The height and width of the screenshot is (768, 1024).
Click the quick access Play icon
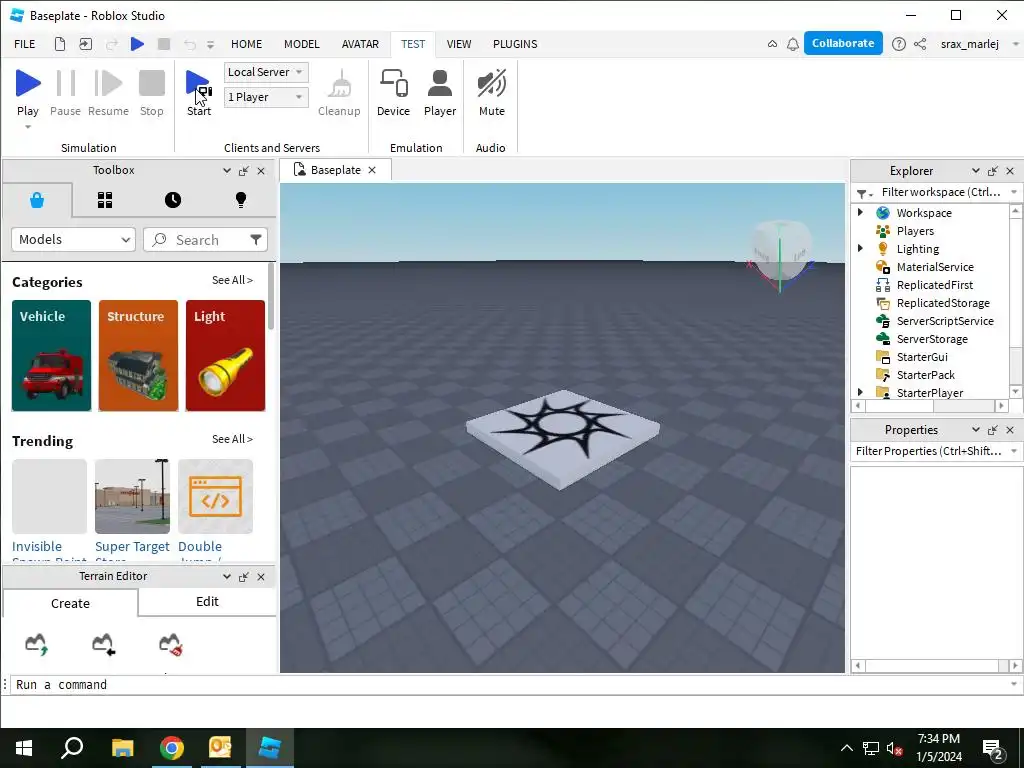[137, 44]
